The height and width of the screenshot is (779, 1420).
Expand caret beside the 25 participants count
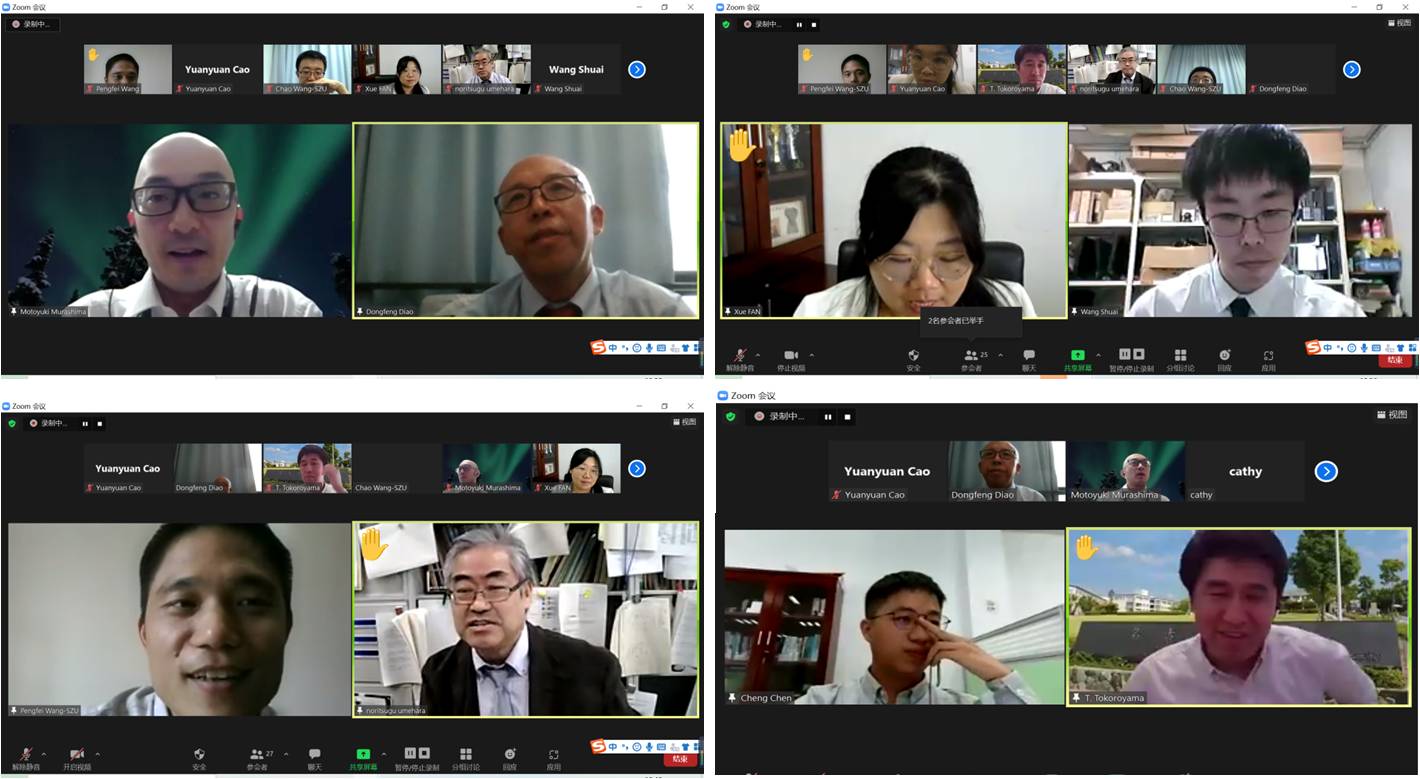1001,355
